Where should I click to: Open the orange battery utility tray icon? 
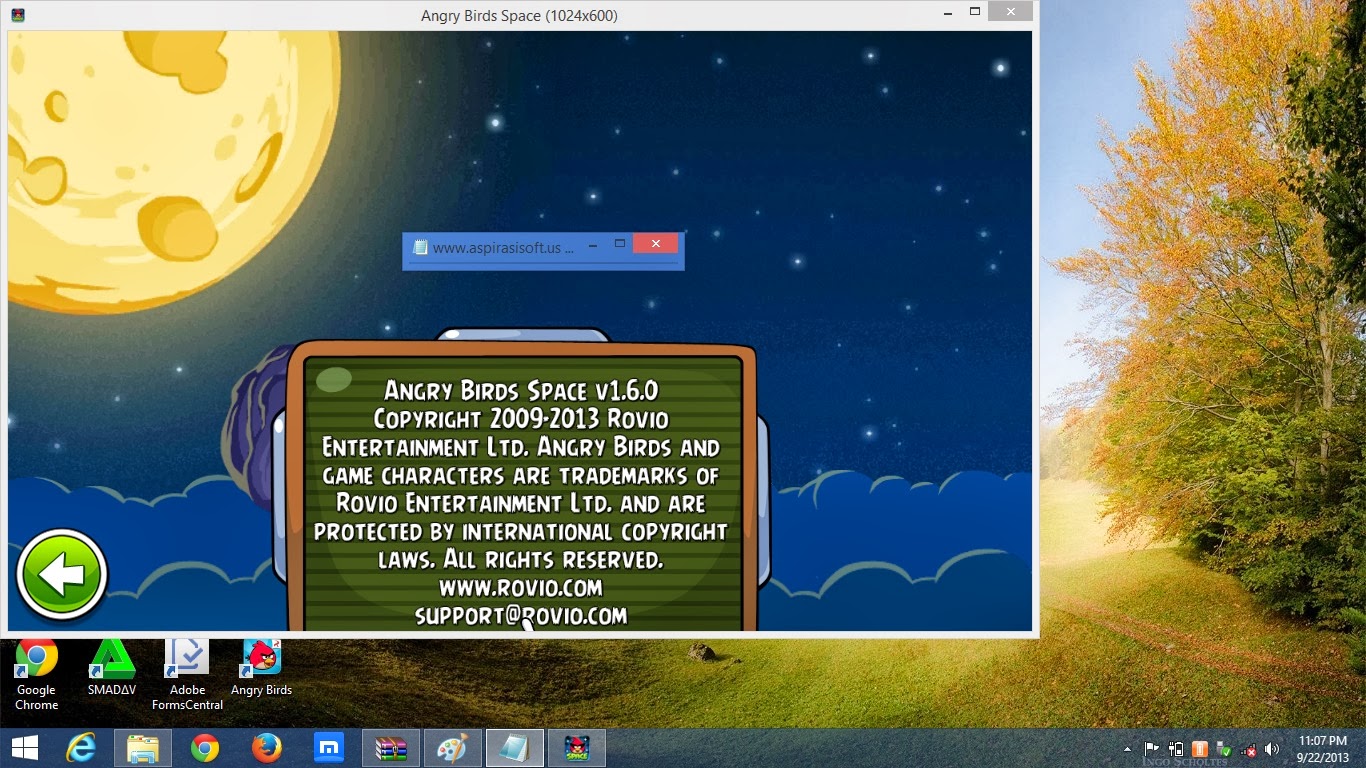coord(1200,748)
